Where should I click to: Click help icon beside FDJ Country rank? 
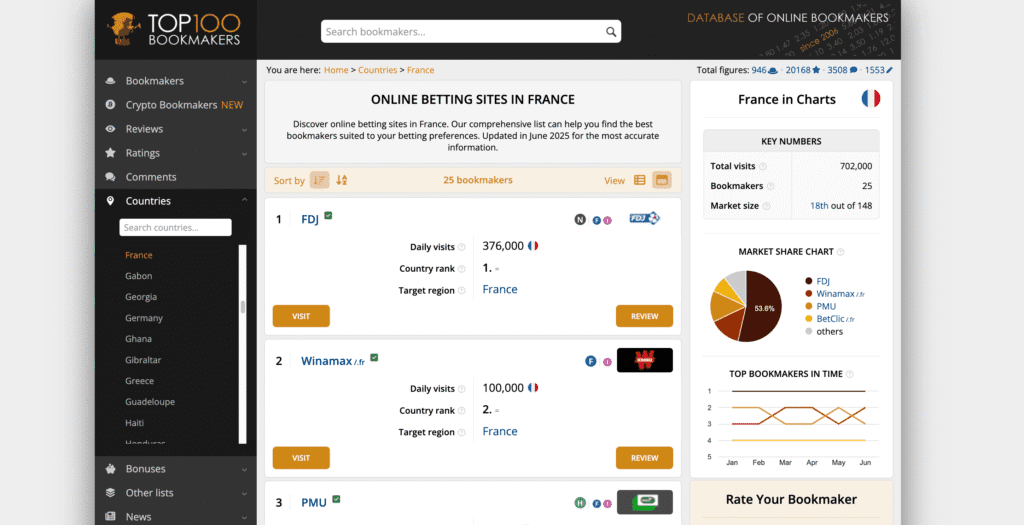click(462, 269)
